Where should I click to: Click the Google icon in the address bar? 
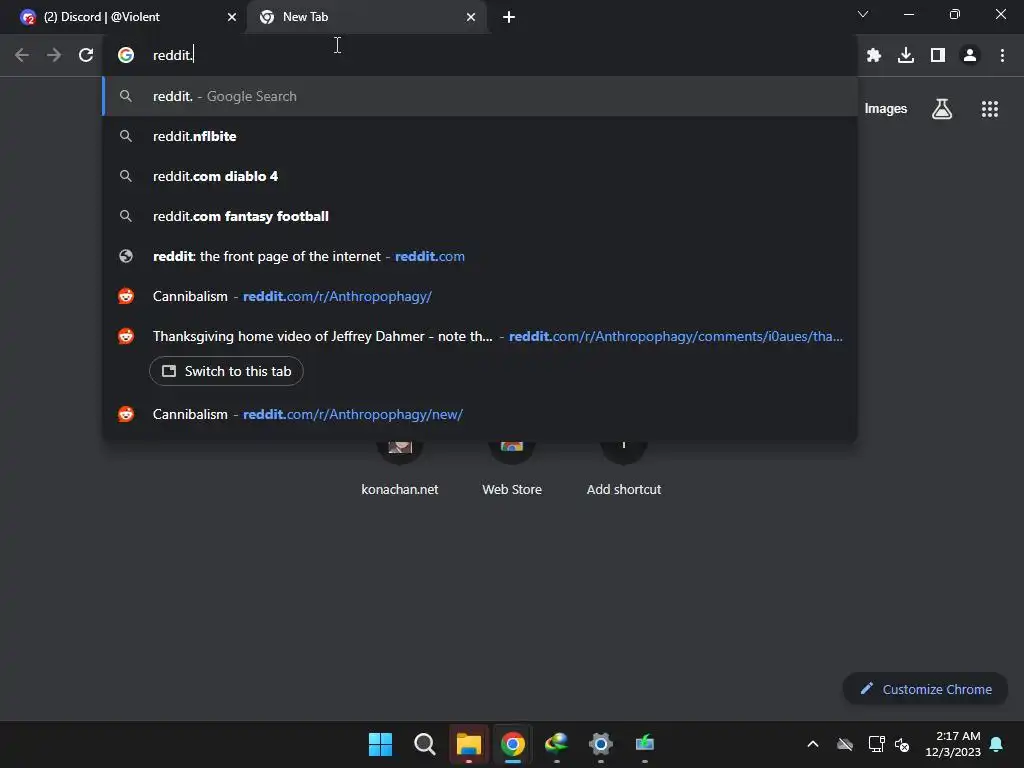pyautogui.click(x=126, y=56)
